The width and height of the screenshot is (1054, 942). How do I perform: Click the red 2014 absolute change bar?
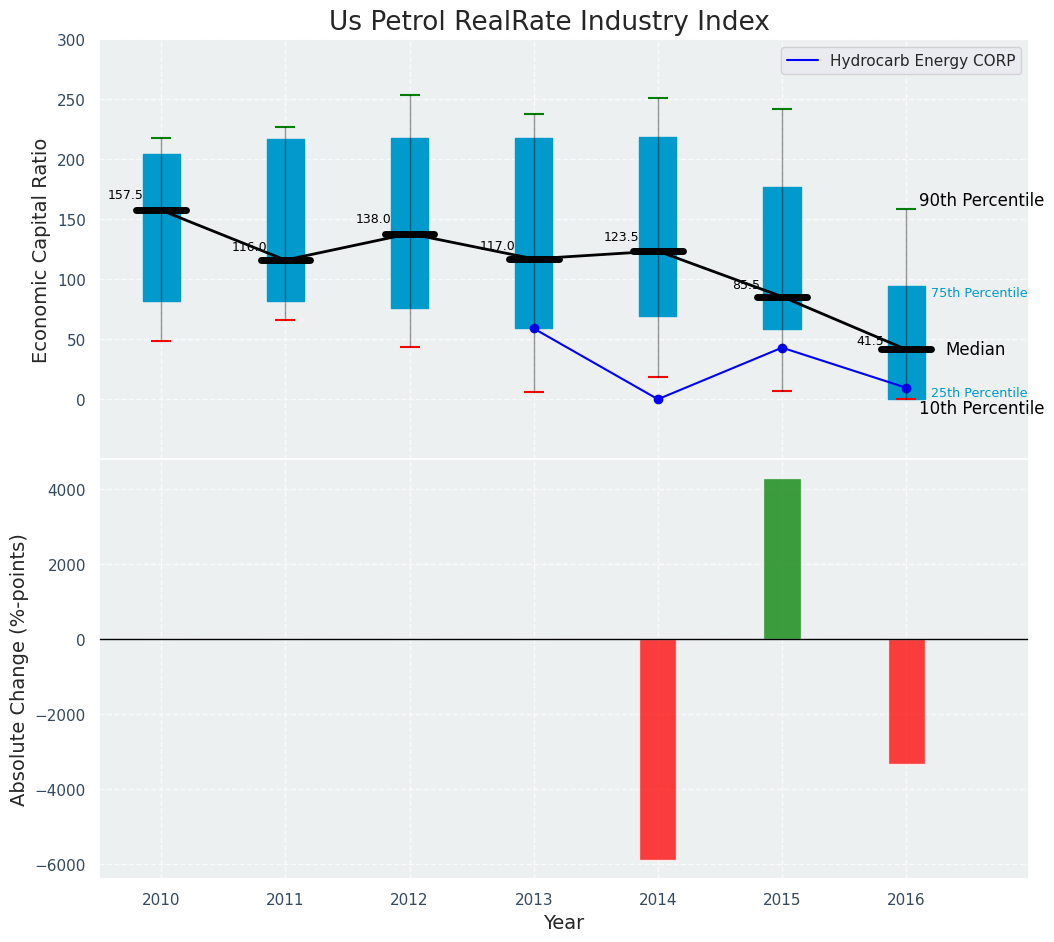(x=658, y=749)
